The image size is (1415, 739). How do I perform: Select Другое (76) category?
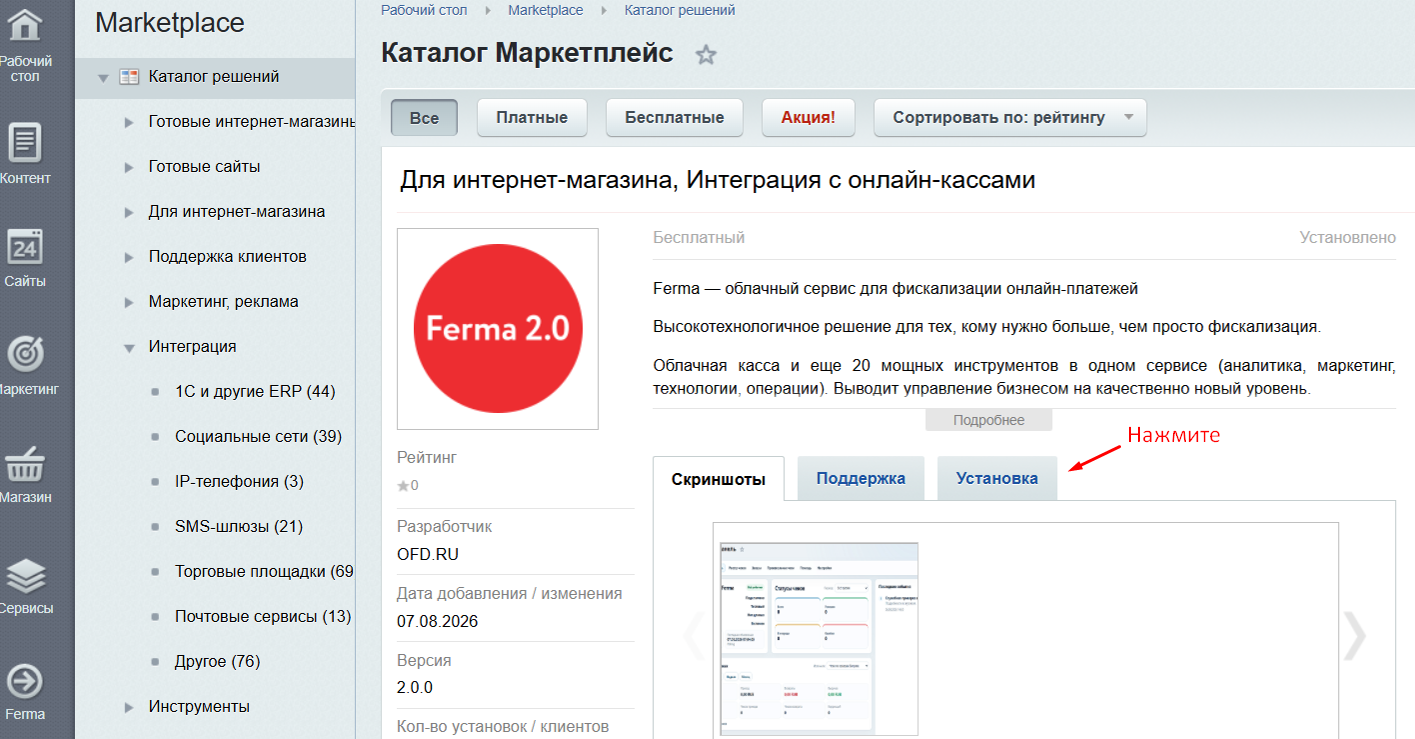point(217,661)
